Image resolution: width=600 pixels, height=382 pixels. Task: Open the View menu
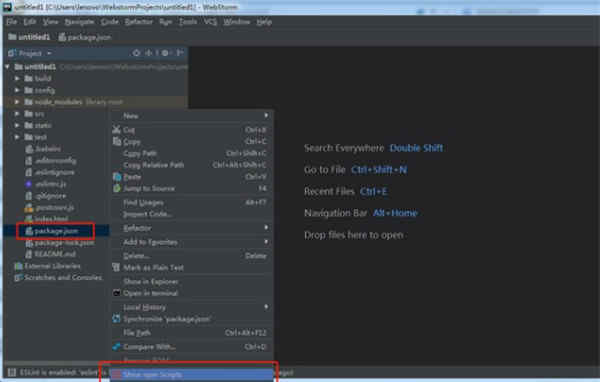(x=50, y=22)
